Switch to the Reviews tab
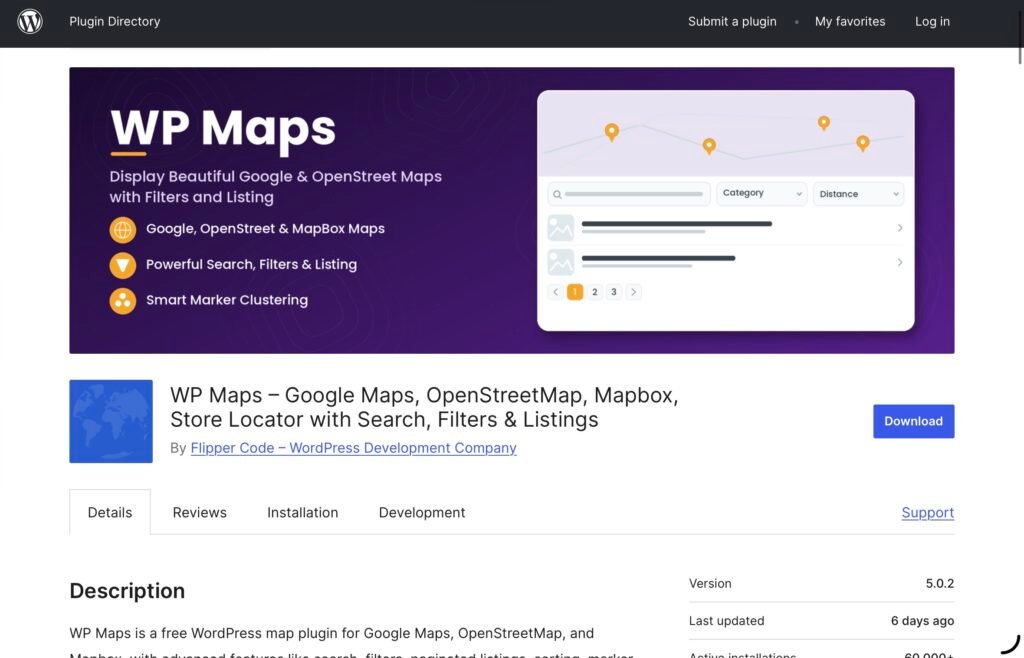Viewport: 1024px width, 658px height. (200, 512)
